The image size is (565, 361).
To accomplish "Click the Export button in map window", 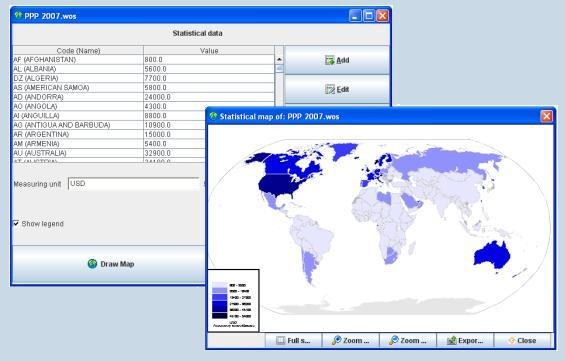I will click(x=465, y=340).
